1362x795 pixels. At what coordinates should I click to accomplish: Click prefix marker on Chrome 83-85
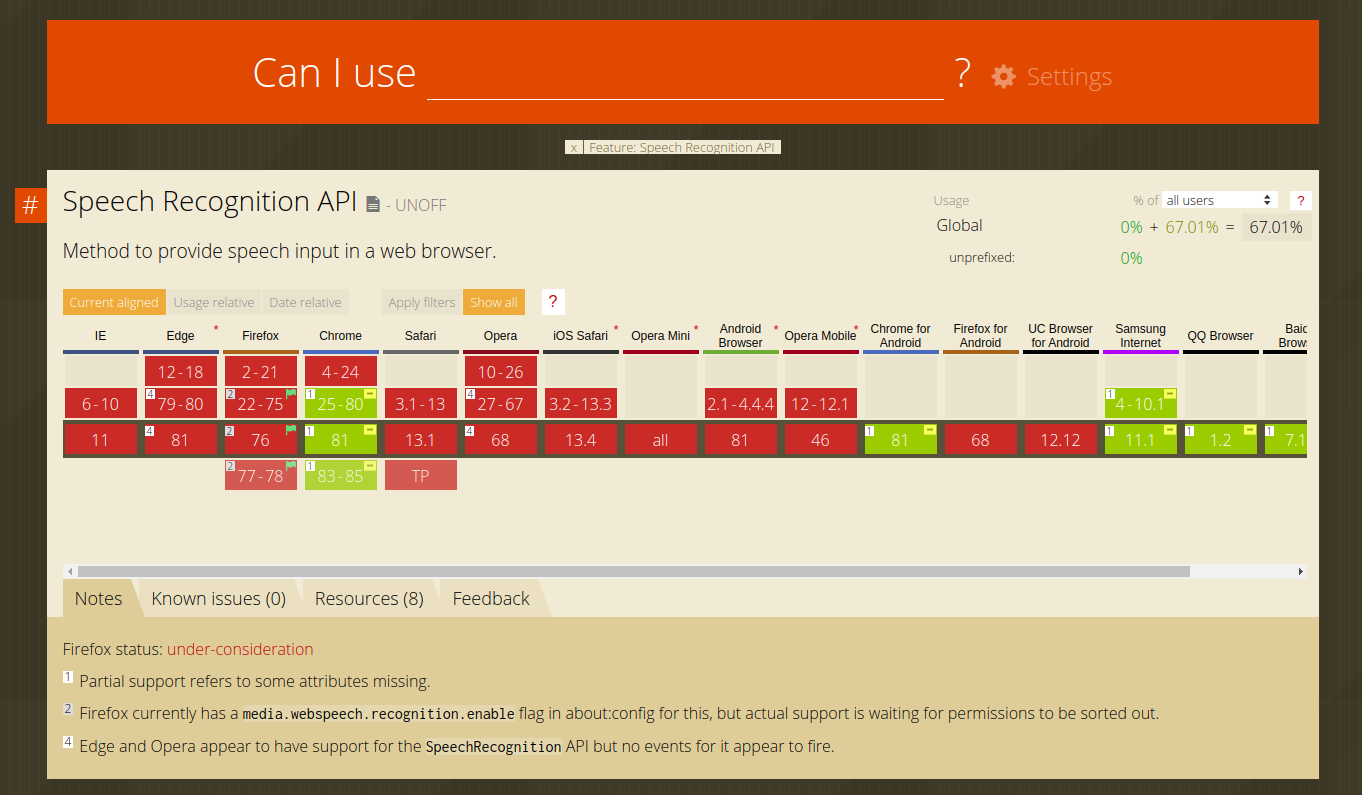pos(370,466)
